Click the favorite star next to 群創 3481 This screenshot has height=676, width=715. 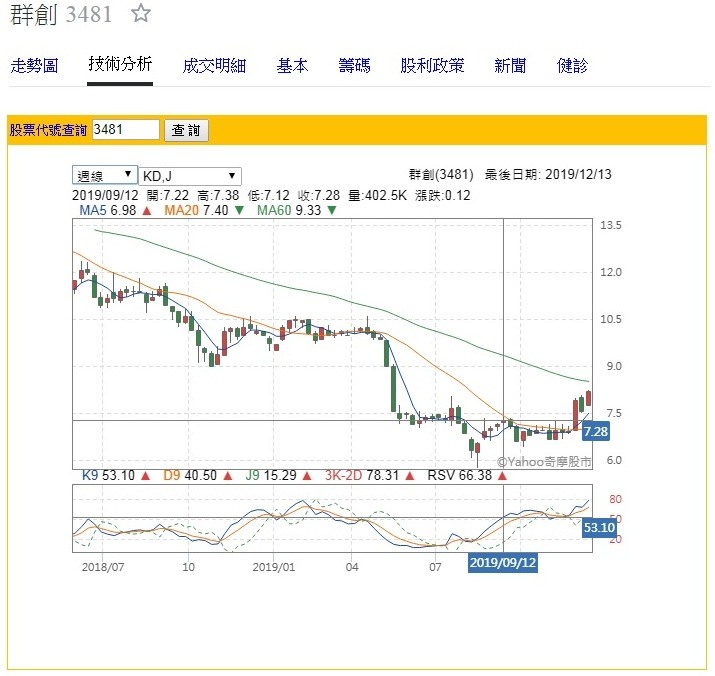141,14
